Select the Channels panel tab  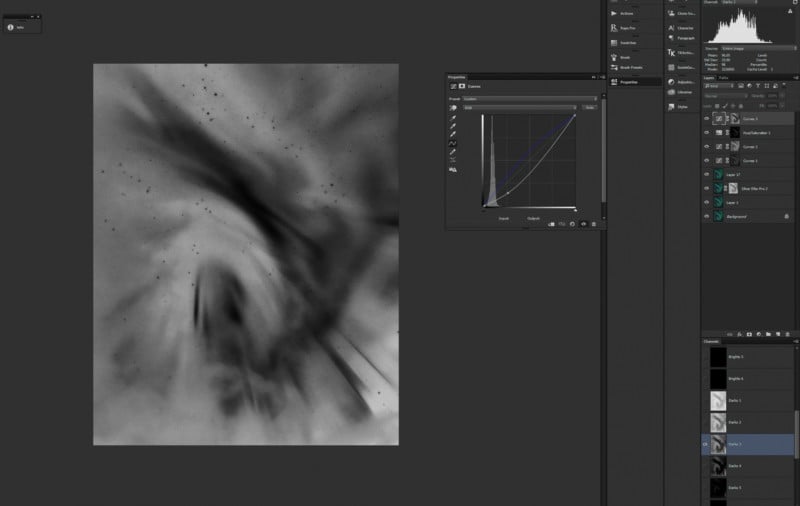tap(711, 341)
